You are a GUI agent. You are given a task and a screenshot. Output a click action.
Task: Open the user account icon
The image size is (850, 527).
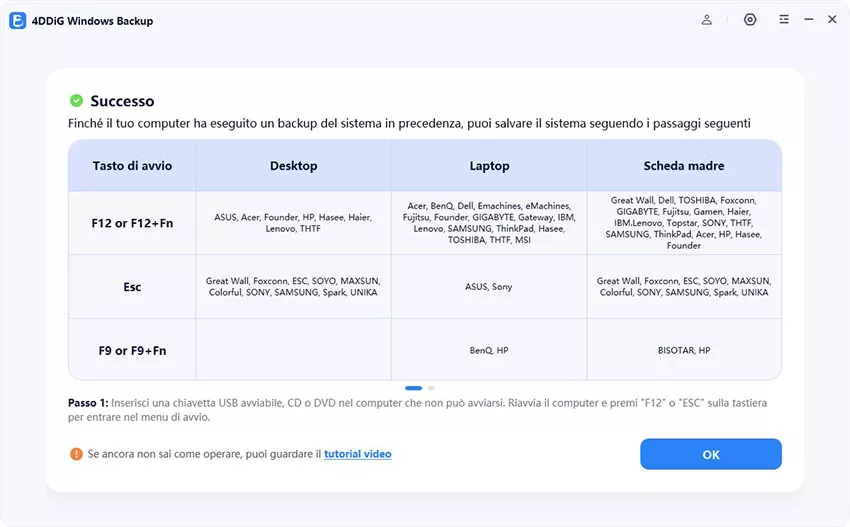coord(707,20)
